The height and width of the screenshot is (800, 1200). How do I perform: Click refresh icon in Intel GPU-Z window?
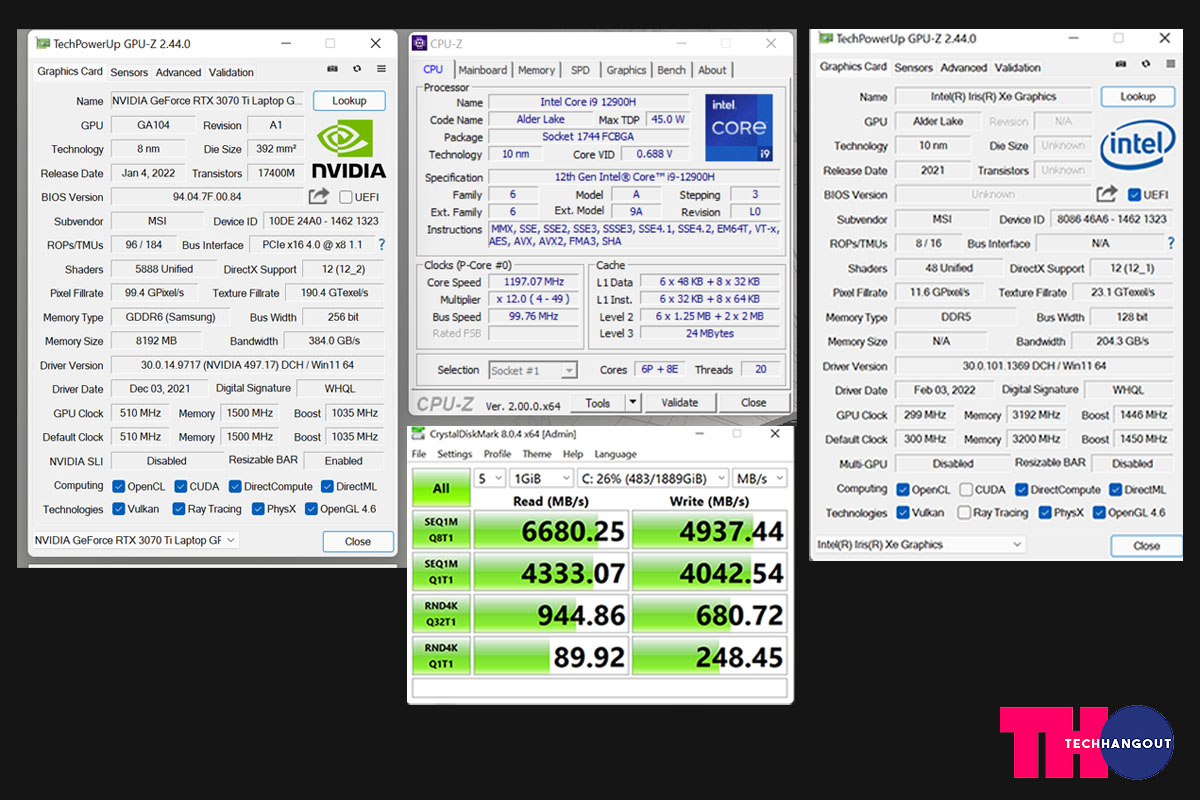1145,66
